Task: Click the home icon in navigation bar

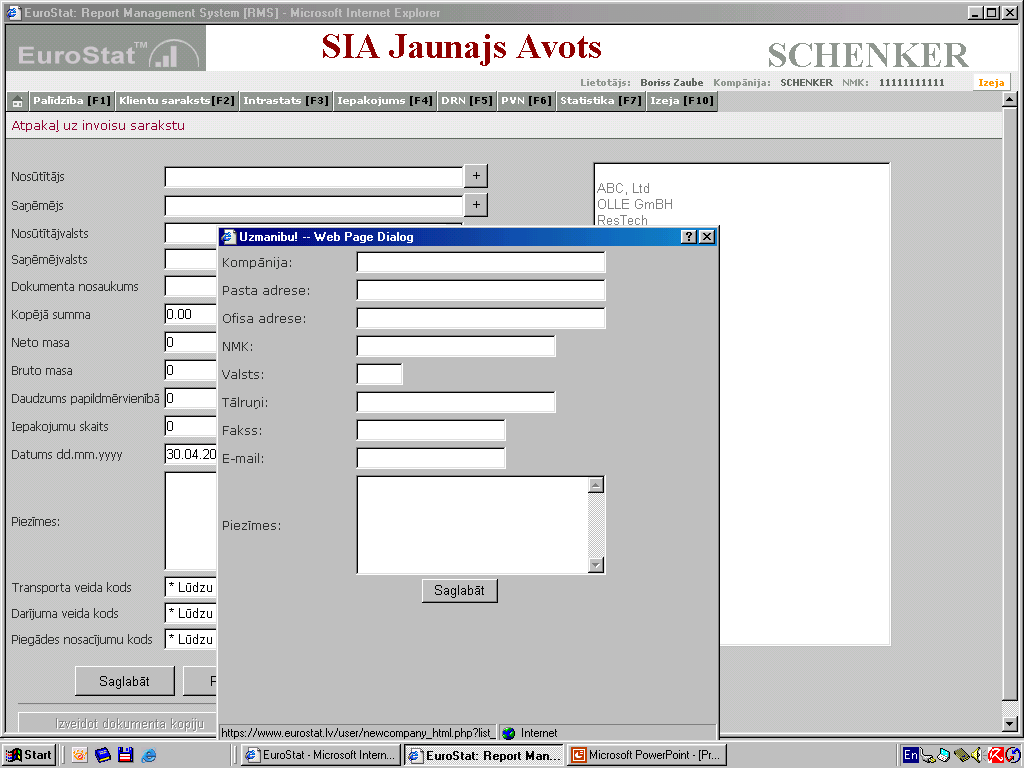Action: click(18, 101)
